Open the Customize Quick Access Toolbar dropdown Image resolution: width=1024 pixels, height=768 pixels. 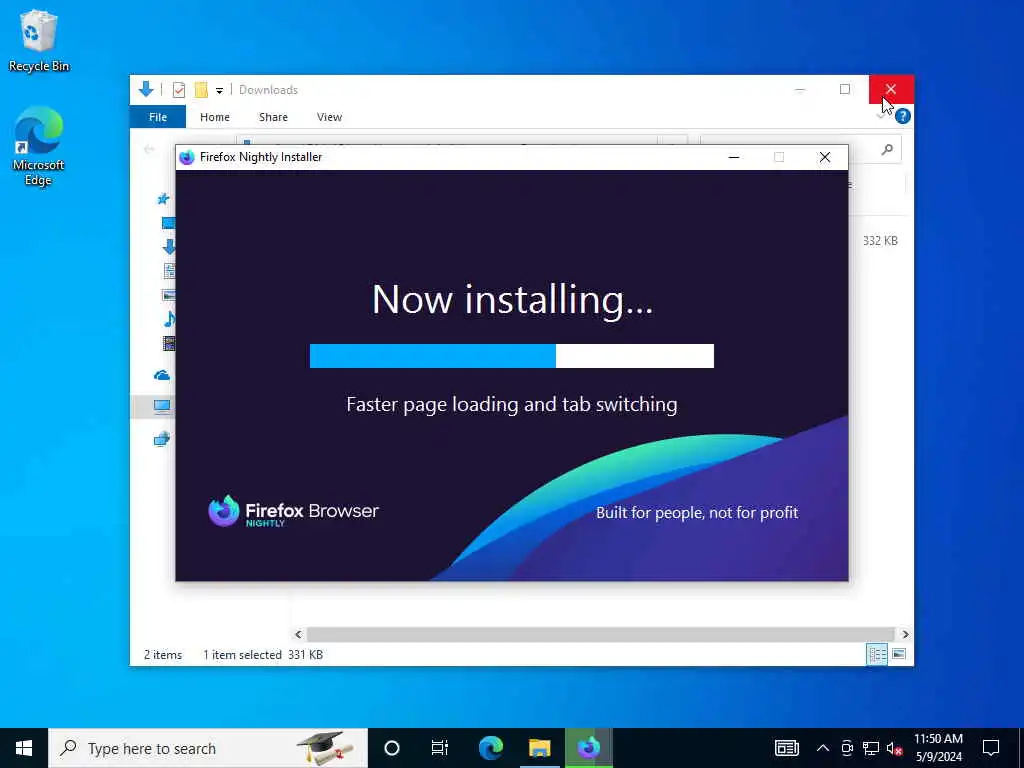click(x=219, y=90)
